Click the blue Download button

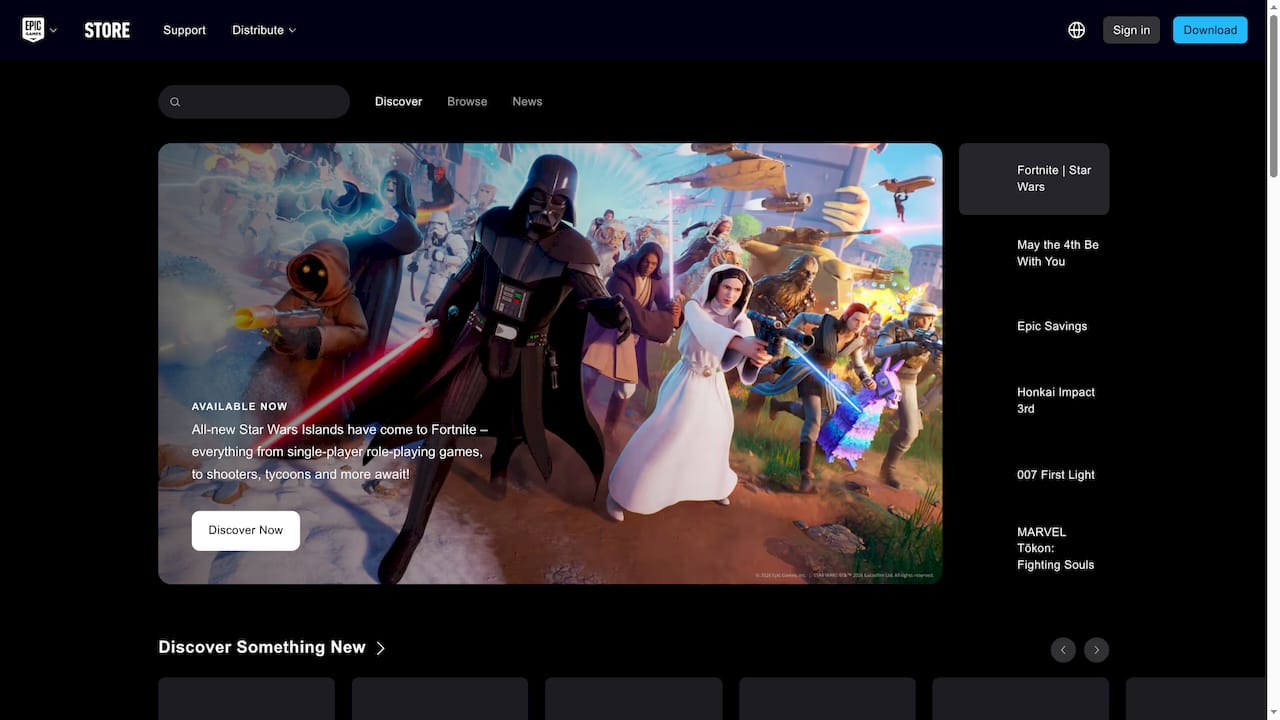point(1210,30)
